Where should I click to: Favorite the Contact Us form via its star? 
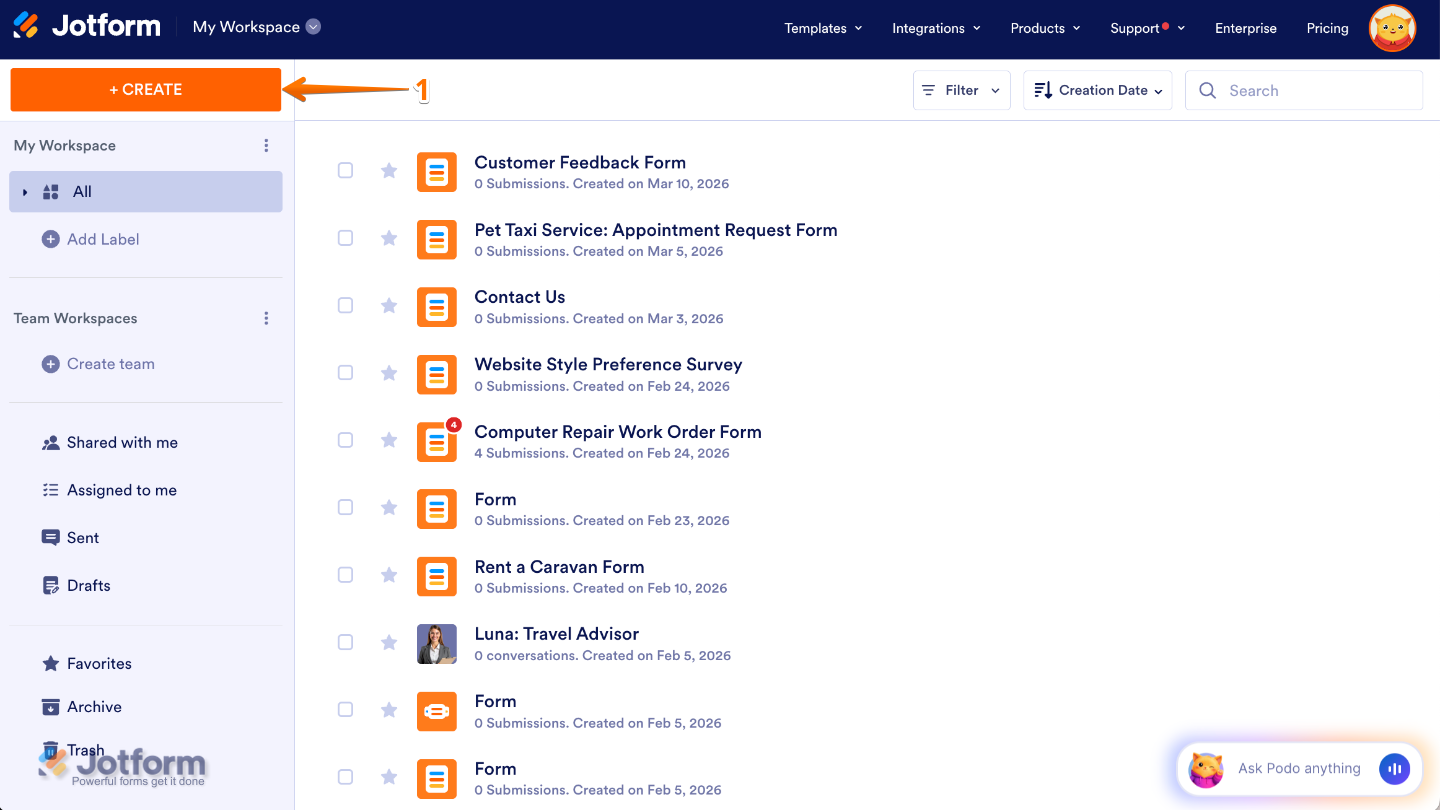(x=389, y=305)
